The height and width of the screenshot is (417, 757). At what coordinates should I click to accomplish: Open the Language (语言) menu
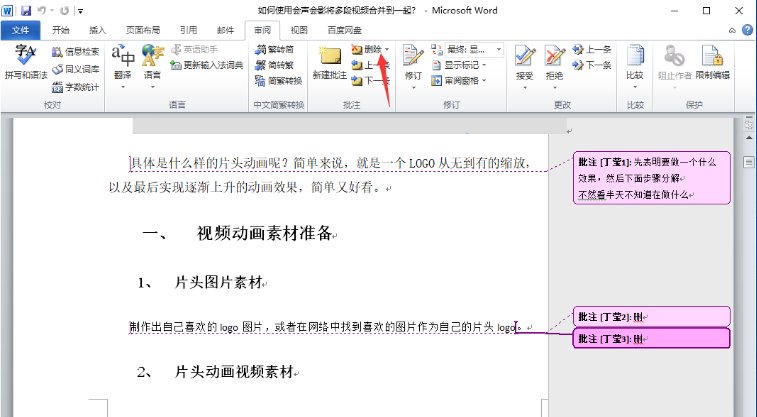[x=153, y=67]
